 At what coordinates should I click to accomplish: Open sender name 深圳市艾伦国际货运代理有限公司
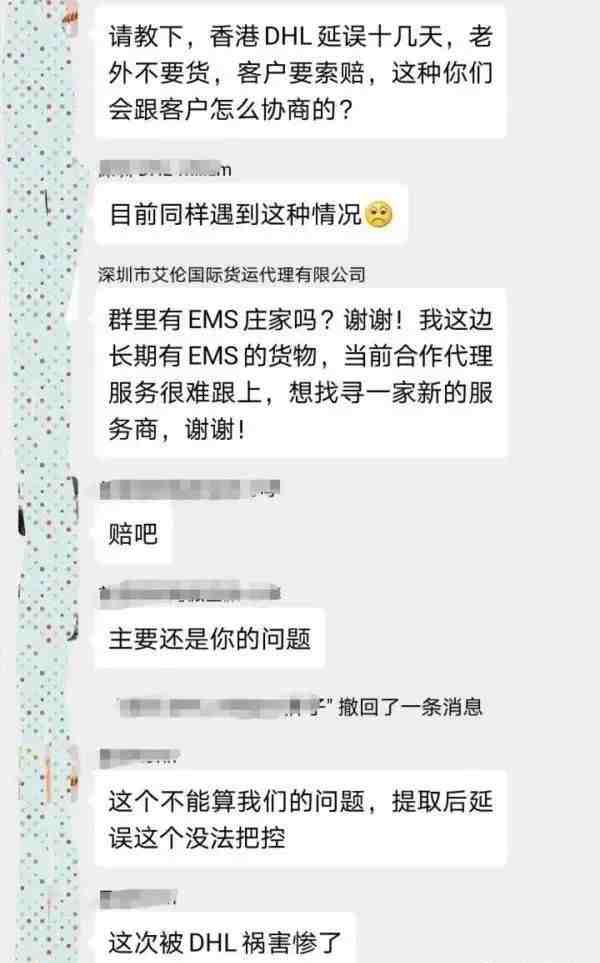232,275
